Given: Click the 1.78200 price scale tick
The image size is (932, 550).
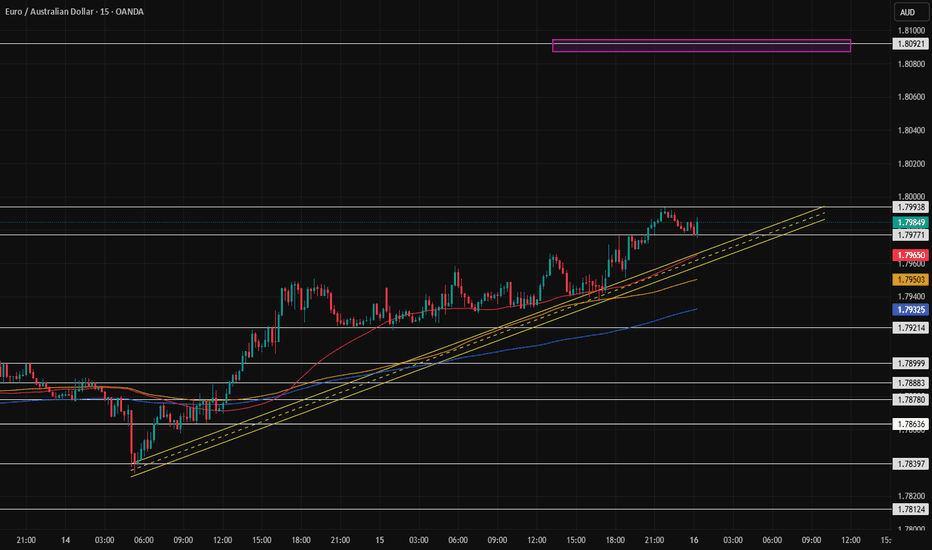Looking at the screenshot, I should coord(911,496).
